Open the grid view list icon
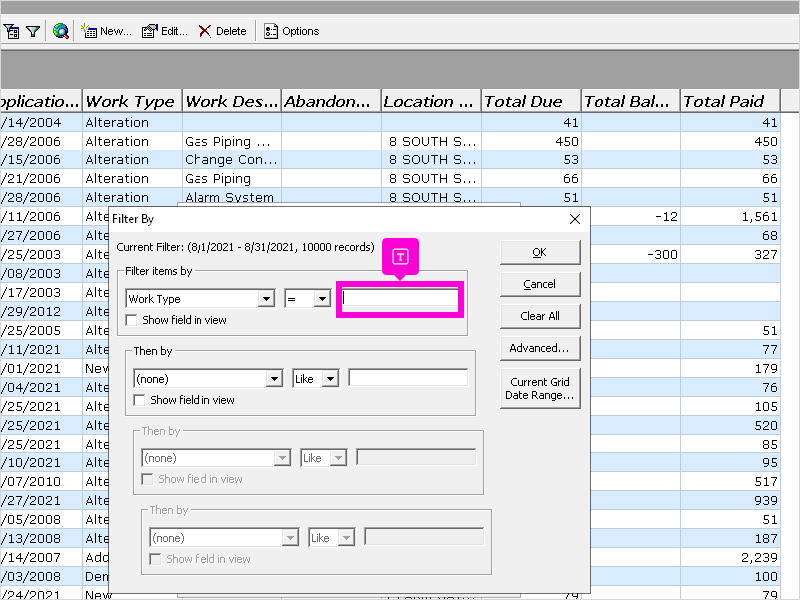The height and width of the screenshot is (600, 800). (x=12, y=32)
